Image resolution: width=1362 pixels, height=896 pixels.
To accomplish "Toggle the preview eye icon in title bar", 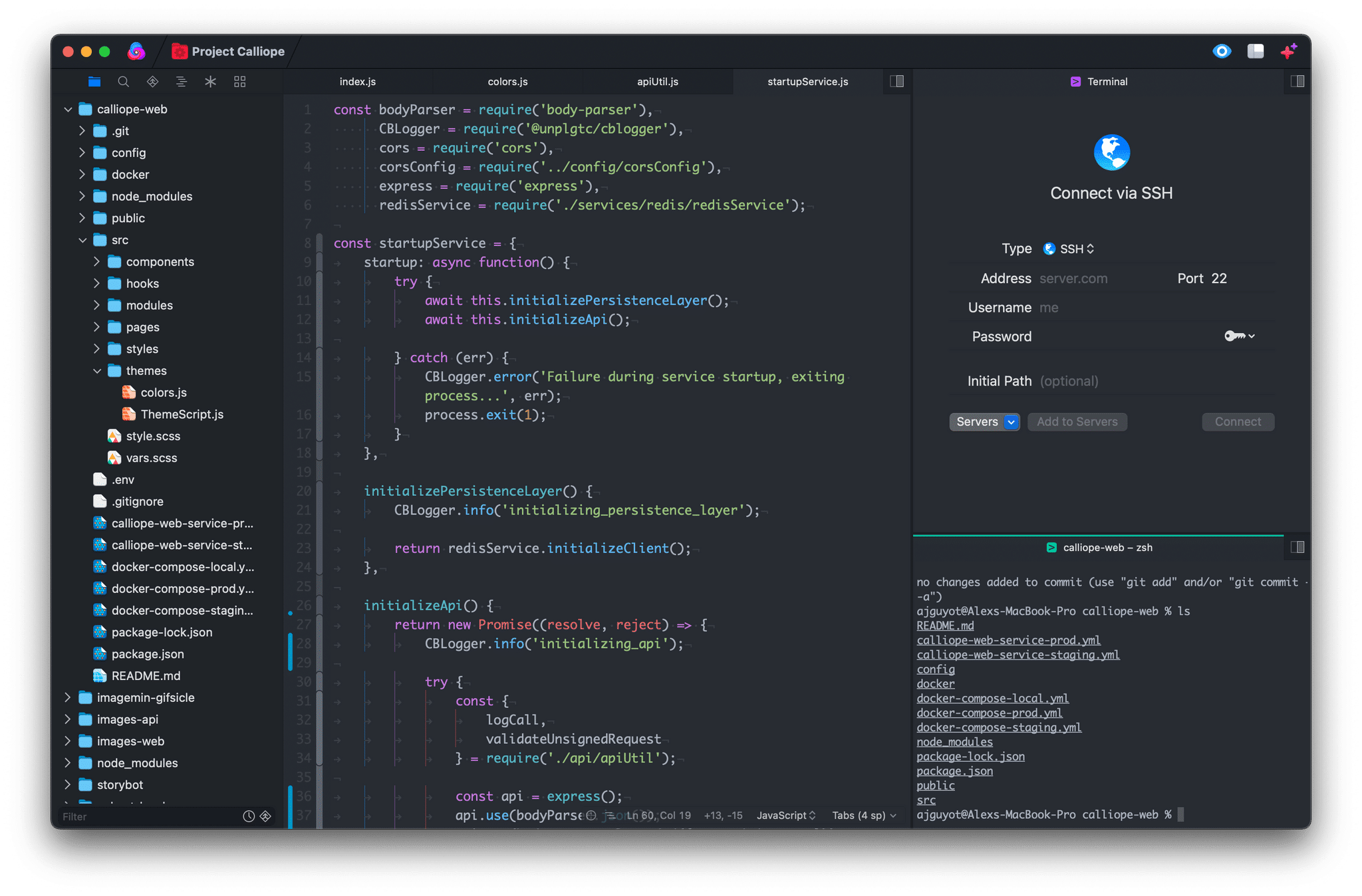I will (1222, 51).
